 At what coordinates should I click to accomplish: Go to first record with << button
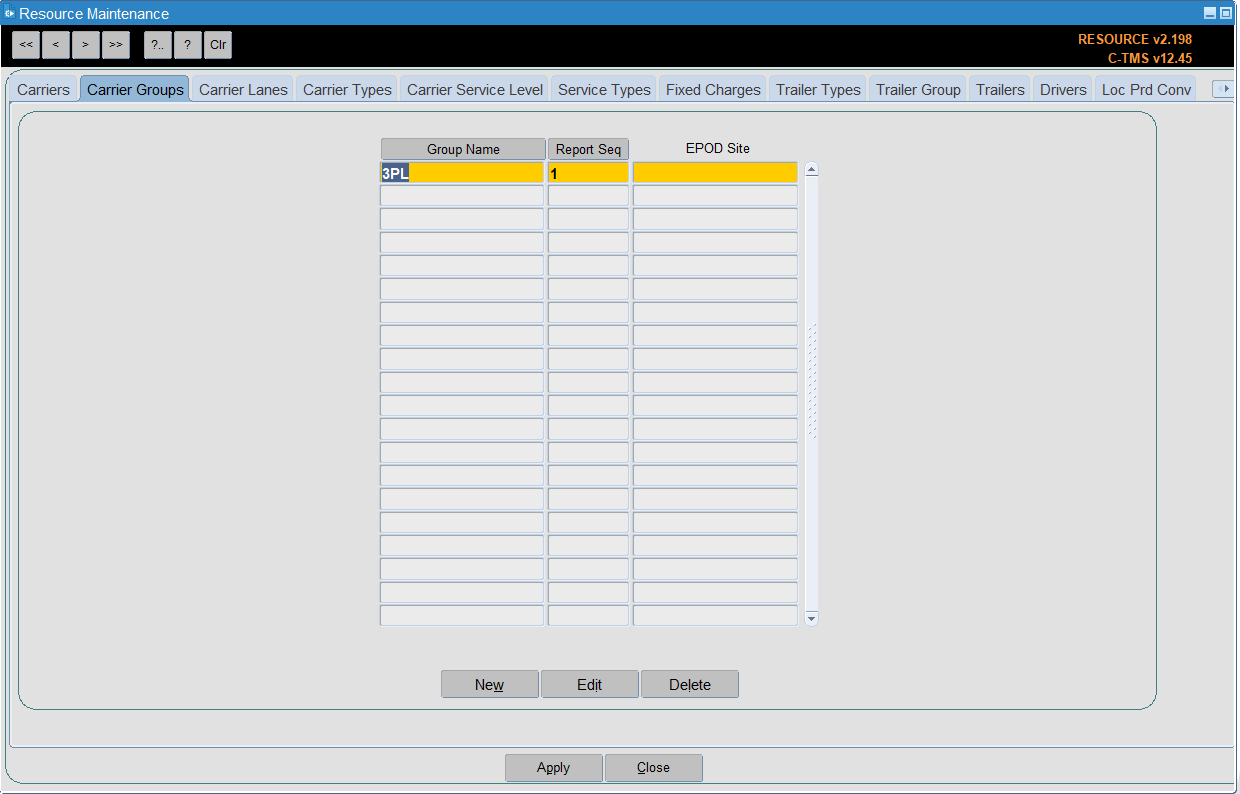[26, 45]
